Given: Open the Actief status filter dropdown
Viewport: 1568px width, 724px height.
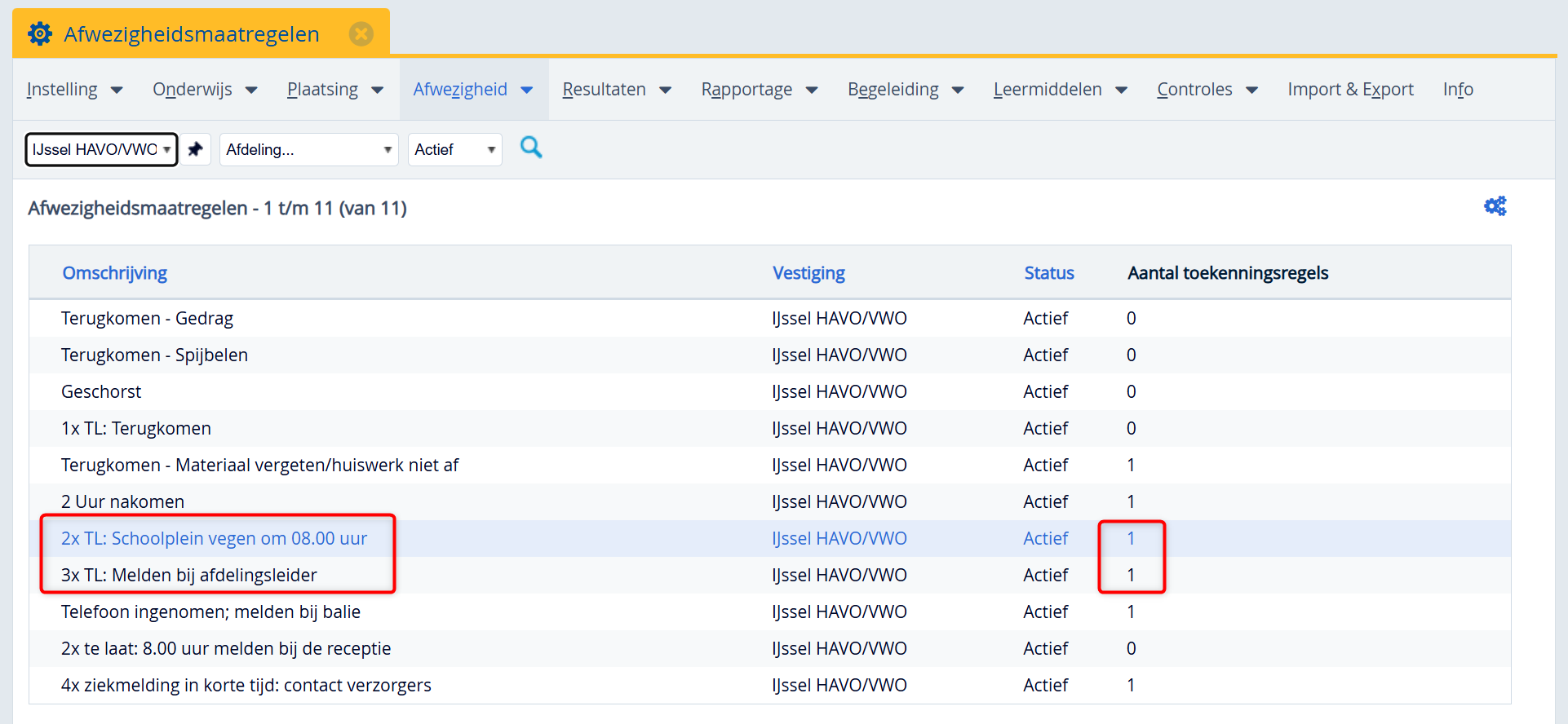Looking at the screenshot, I should [454, 149].
